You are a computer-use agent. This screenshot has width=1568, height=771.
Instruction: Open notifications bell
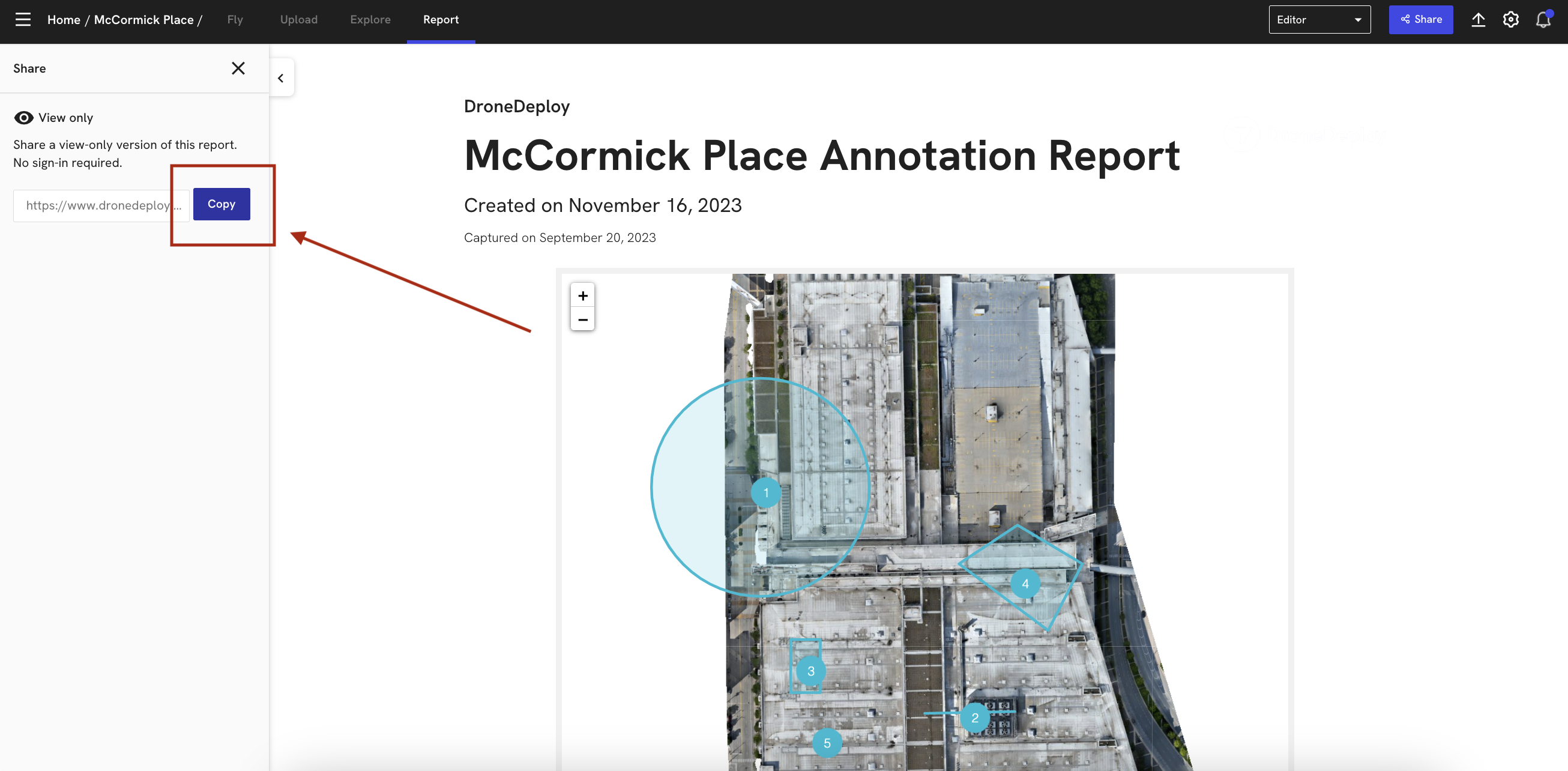pos(1543,20)
